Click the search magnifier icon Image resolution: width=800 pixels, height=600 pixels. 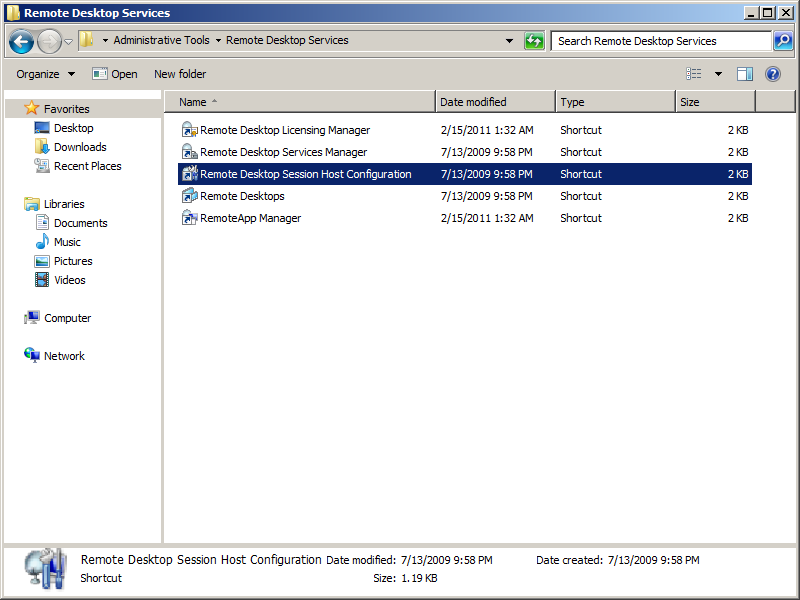(x=782, y=41)
